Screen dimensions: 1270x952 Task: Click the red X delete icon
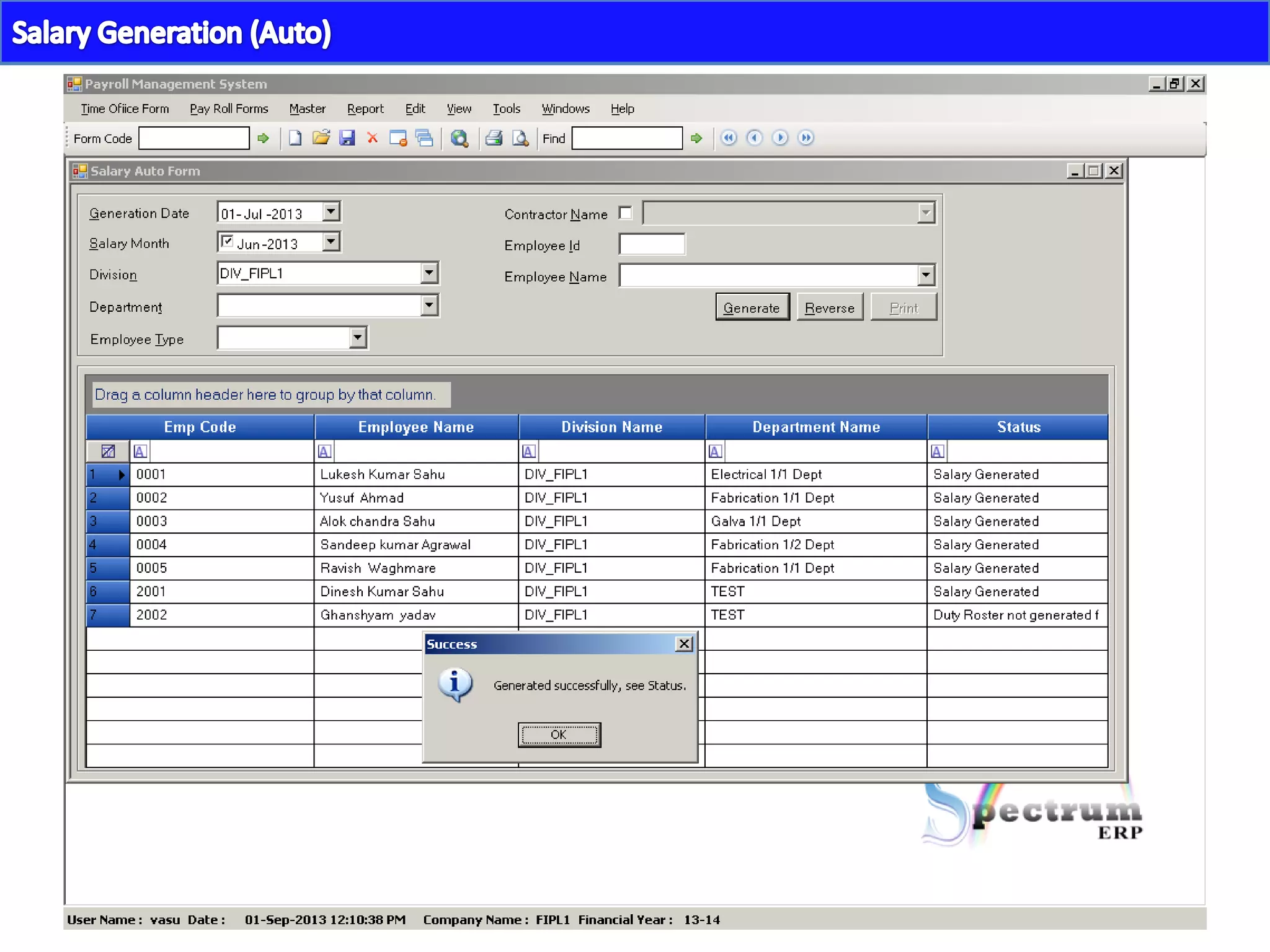coord(372,138)
